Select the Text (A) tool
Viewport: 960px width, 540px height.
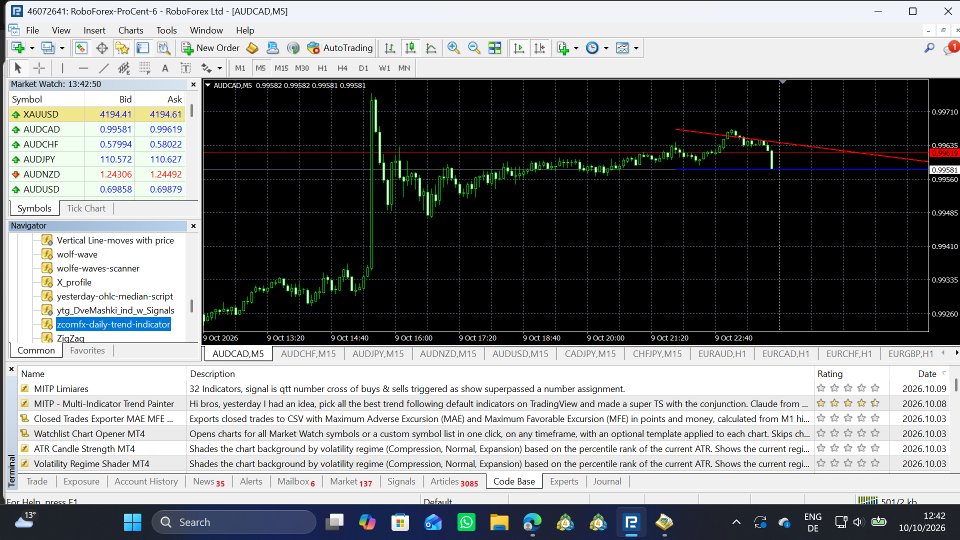tap(165, 68)
